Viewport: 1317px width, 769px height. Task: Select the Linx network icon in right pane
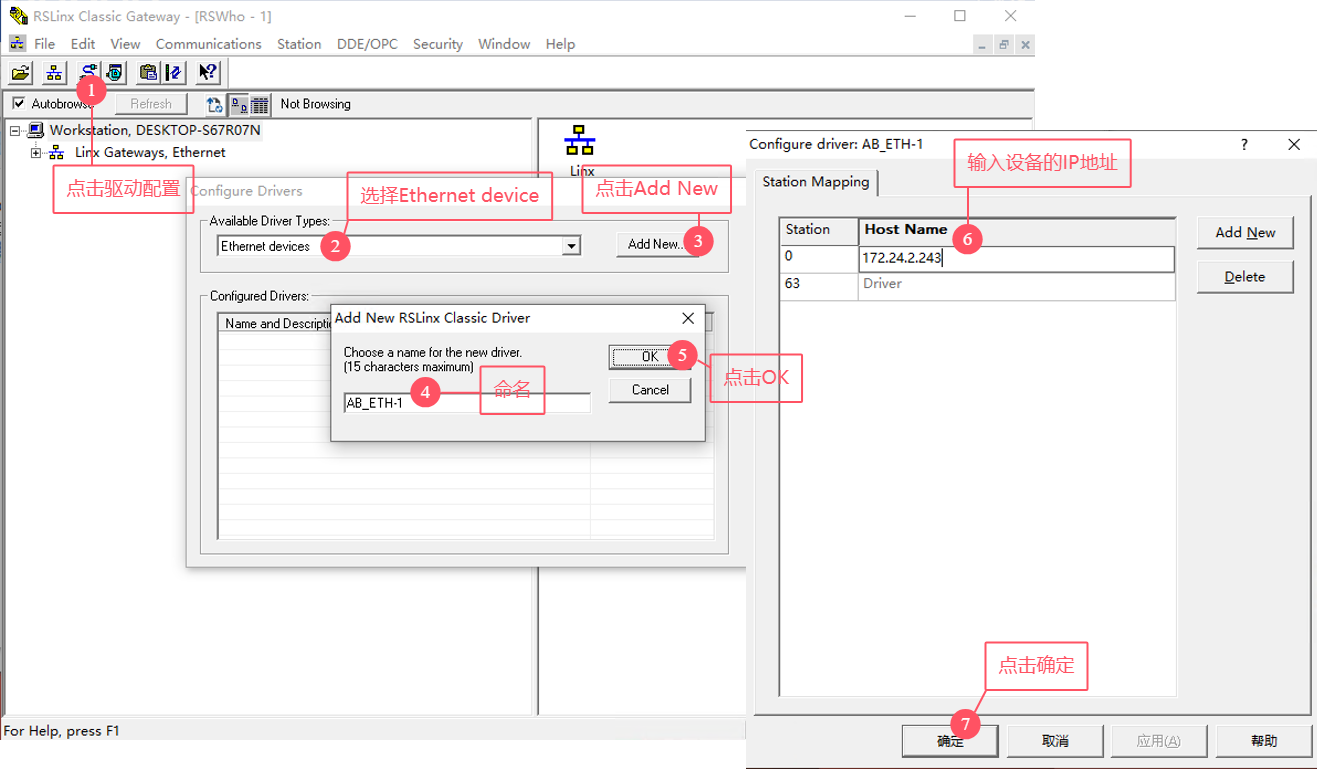pyautogui.click(x=578, y=142)
